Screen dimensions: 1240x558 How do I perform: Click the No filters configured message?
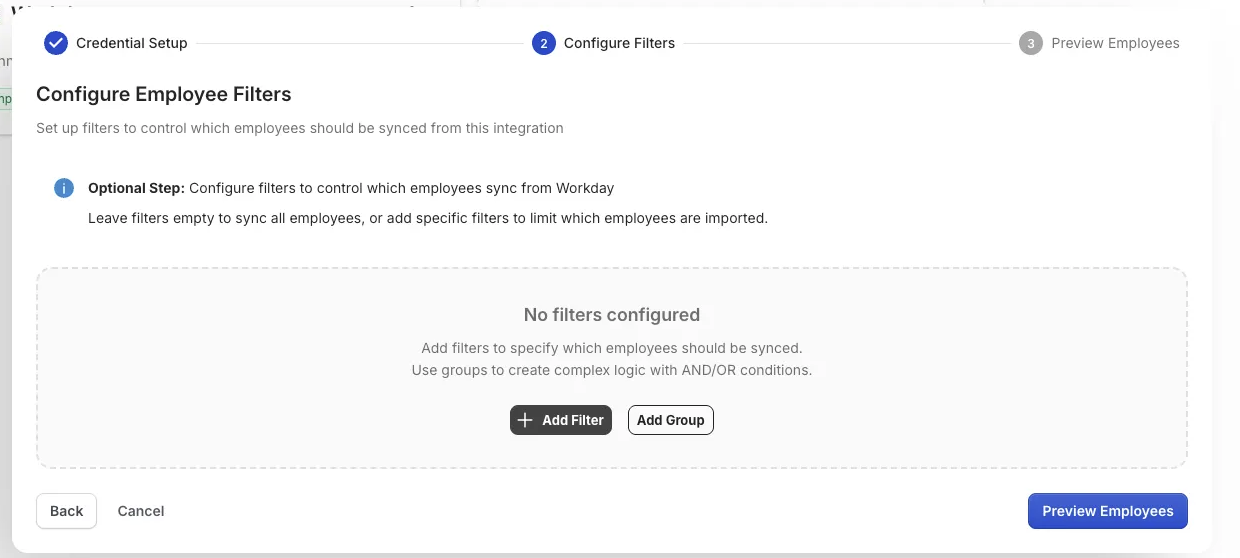[x=612, y=315]
